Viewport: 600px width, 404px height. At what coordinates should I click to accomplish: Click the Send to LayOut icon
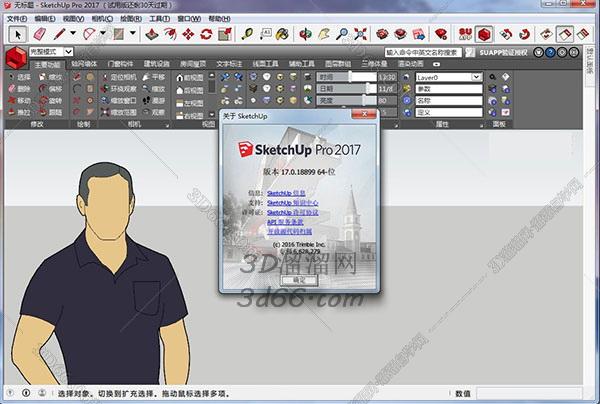[419, 34]
